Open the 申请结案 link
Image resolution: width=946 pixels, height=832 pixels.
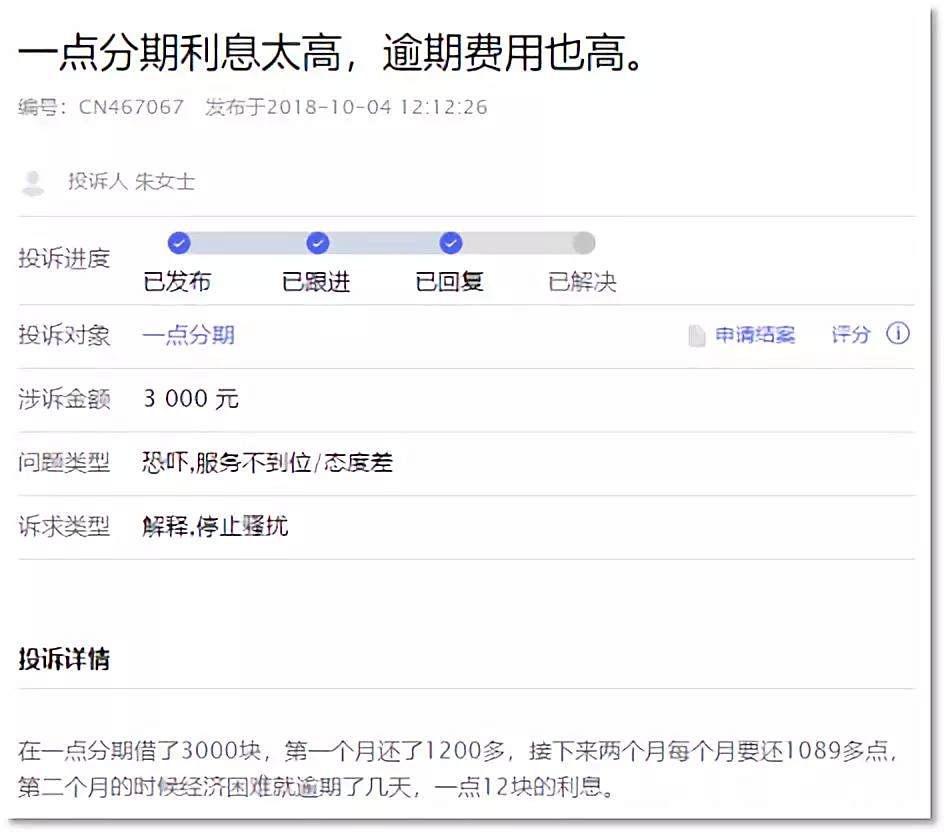[x=755, y=334]
